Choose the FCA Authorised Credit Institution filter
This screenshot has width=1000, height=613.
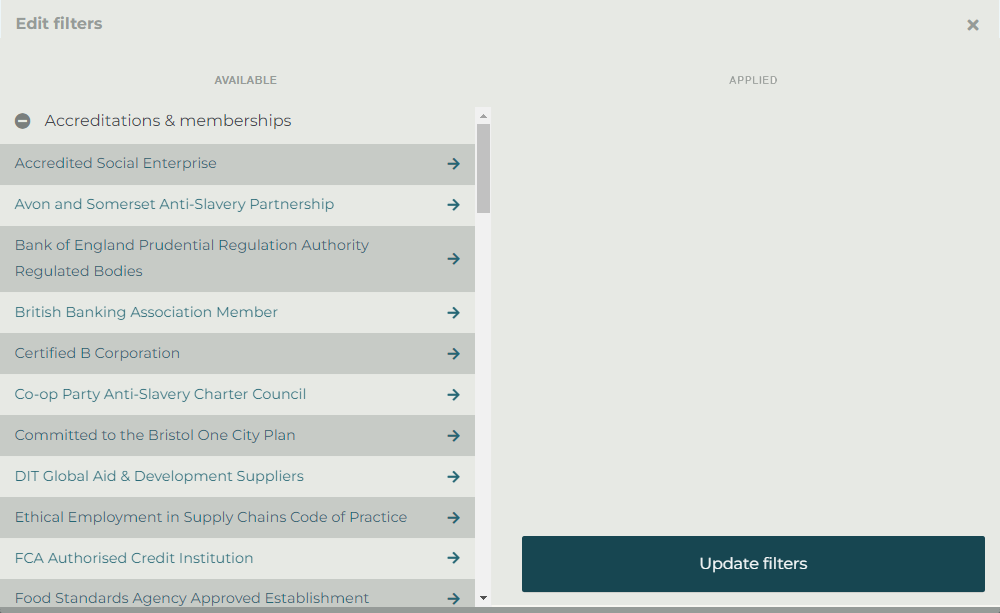134,558
